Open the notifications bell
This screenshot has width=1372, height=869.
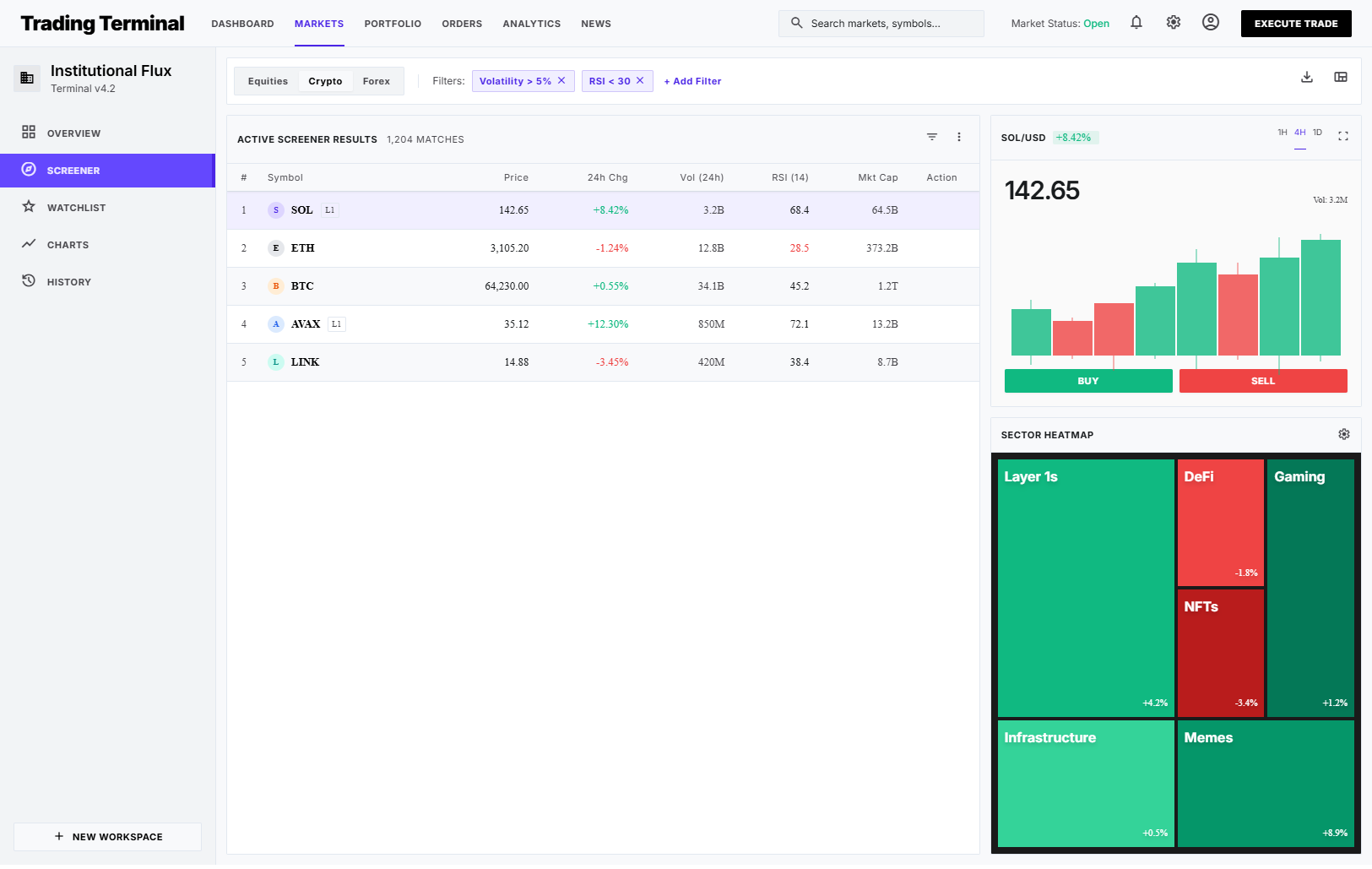click(1136, 23)
